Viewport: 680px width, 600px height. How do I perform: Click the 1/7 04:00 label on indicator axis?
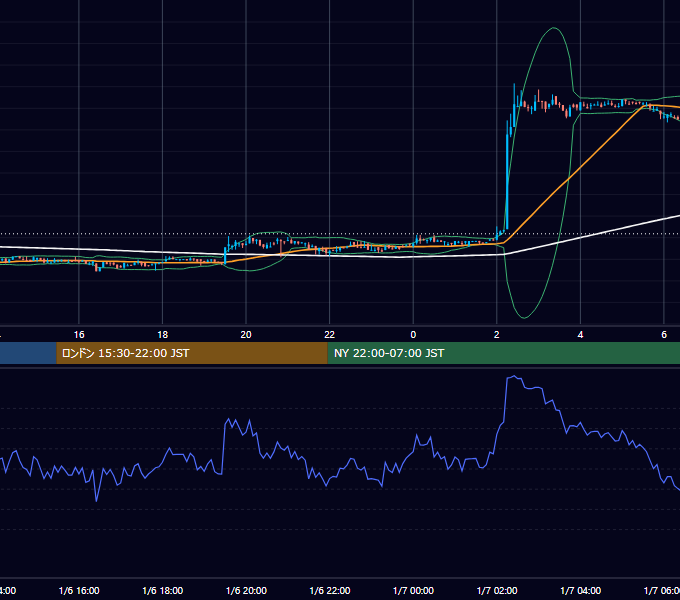(x=581, y=591)
